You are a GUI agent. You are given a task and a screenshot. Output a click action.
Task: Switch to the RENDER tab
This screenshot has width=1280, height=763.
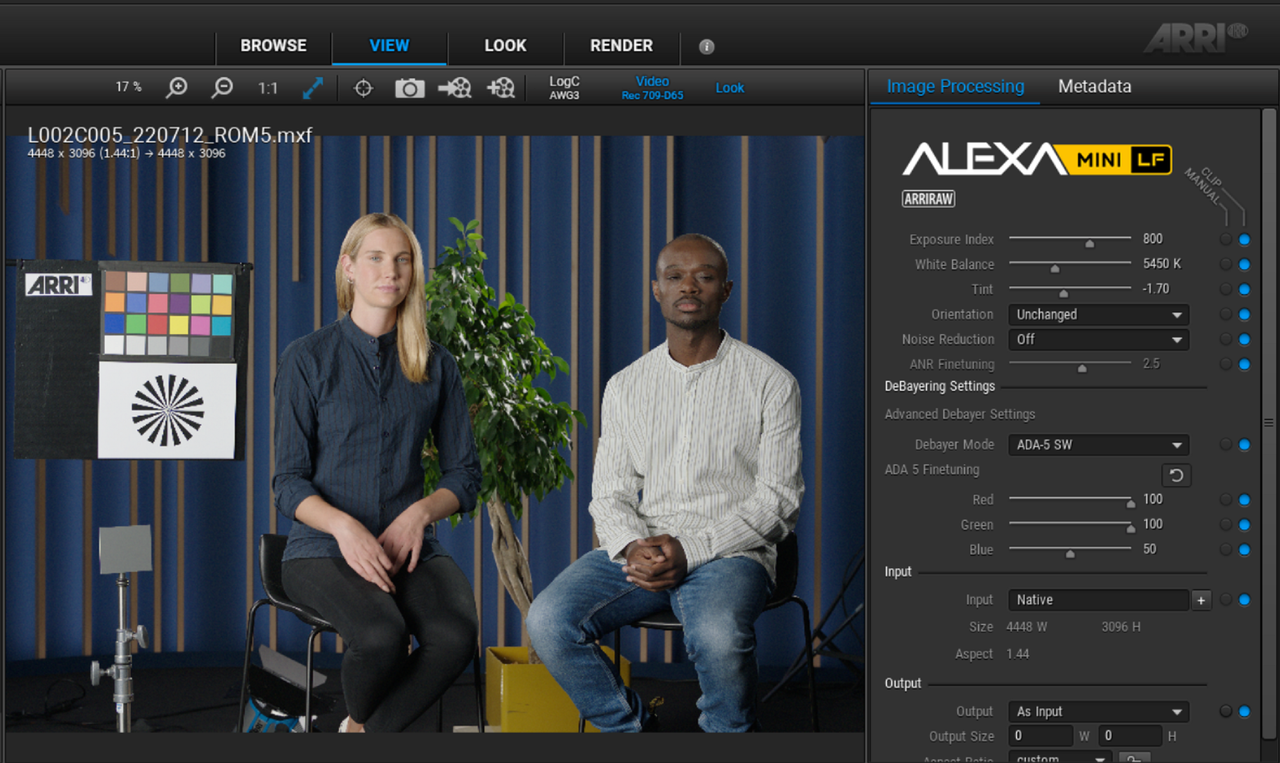click(x=621, y=46)
